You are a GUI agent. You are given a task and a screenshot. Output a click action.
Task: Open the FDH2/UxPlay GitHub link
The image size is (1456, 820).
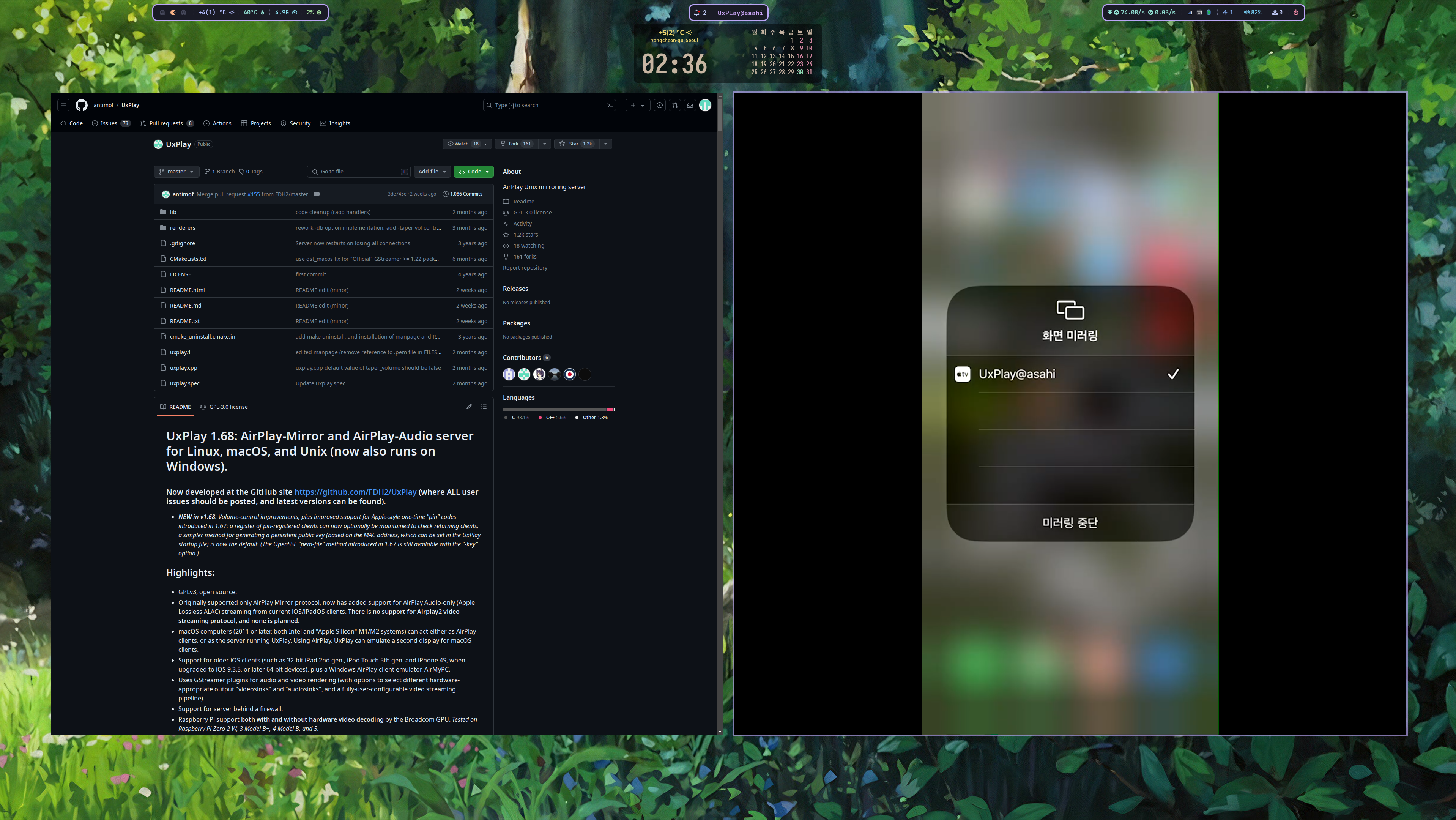355,492
